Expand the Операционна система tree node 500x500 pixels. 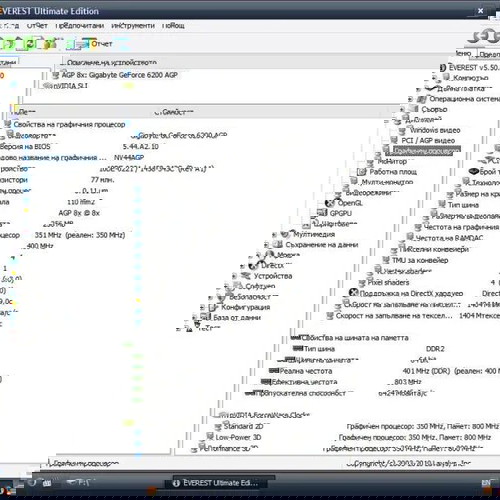411,99
